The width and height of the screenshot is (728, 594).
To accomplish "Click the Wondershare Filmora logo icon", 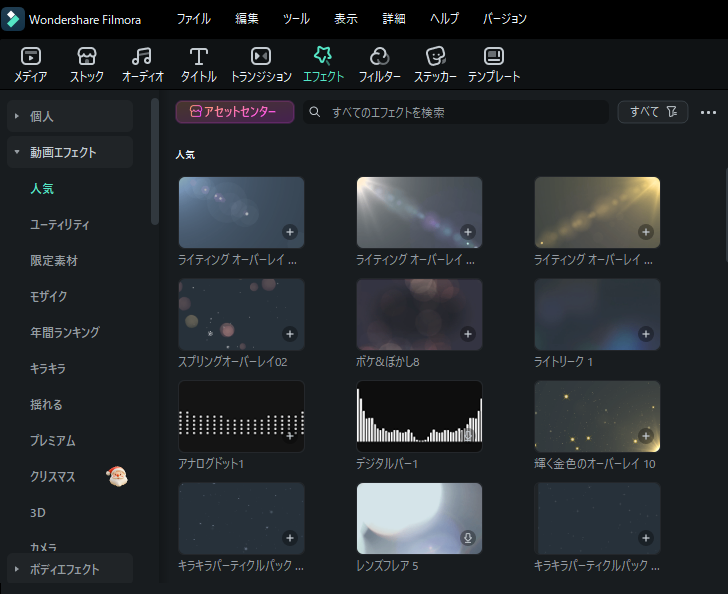I will tap(13, 19).
